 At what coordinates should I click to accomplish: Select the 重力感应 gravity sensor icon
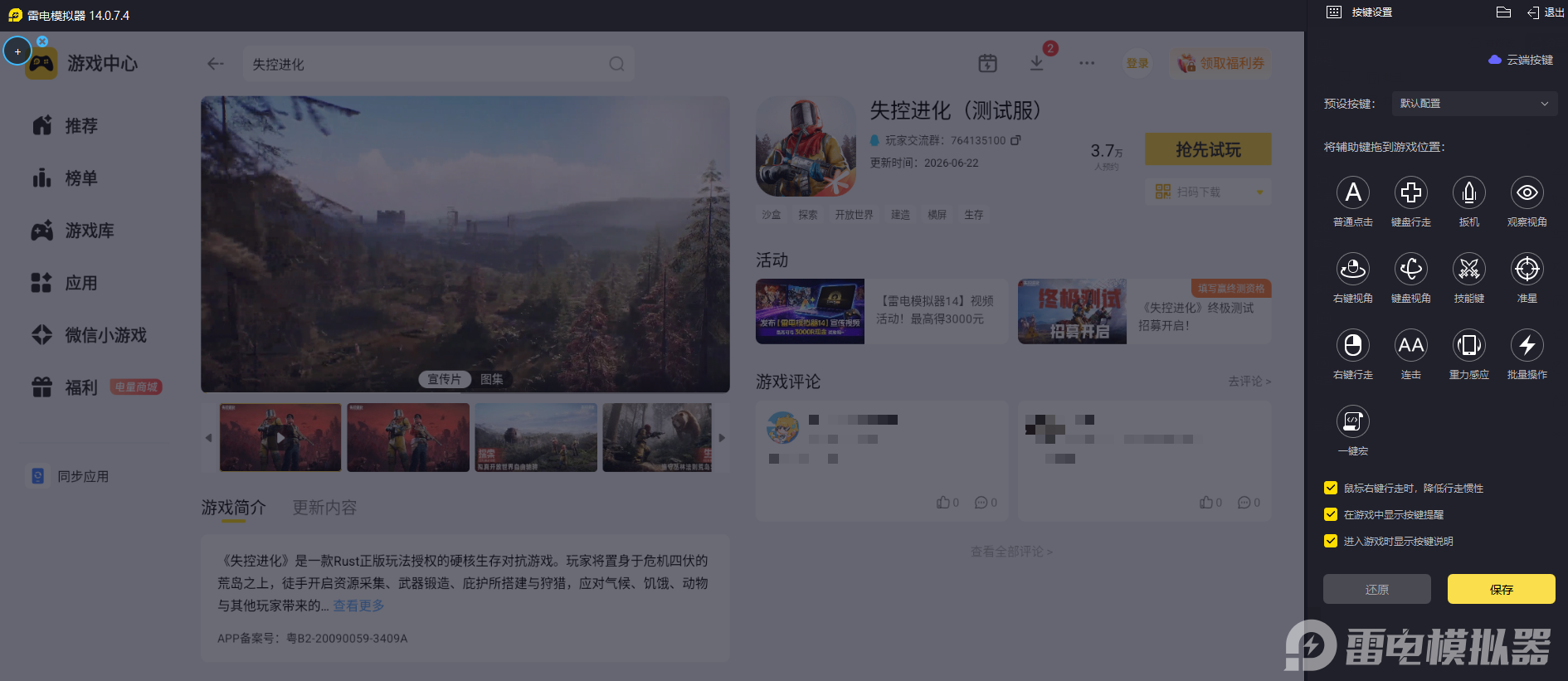click(x=1468, y=345)
